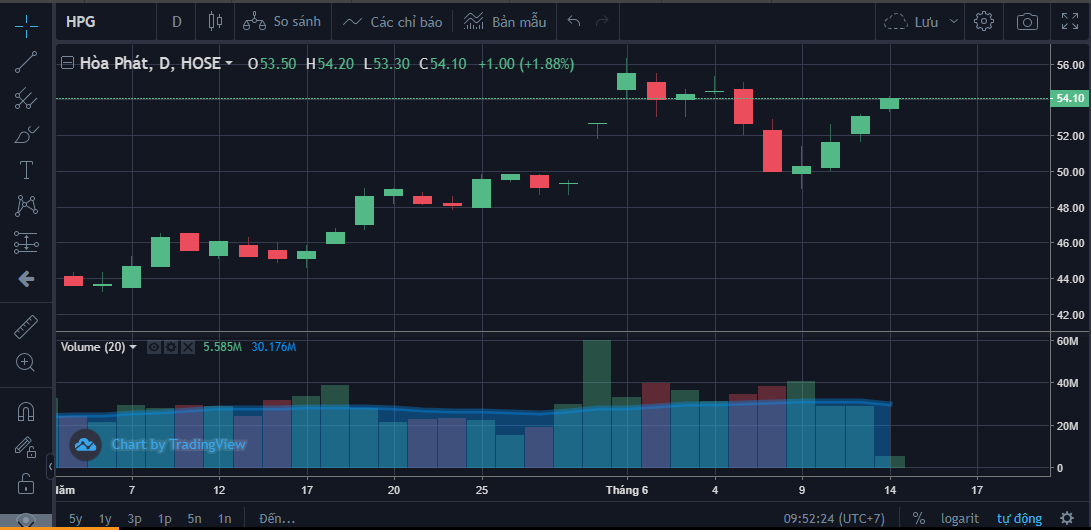Activate the zoom in tool
This screenshot has height=530, width=1091.
tap(26, 362)
